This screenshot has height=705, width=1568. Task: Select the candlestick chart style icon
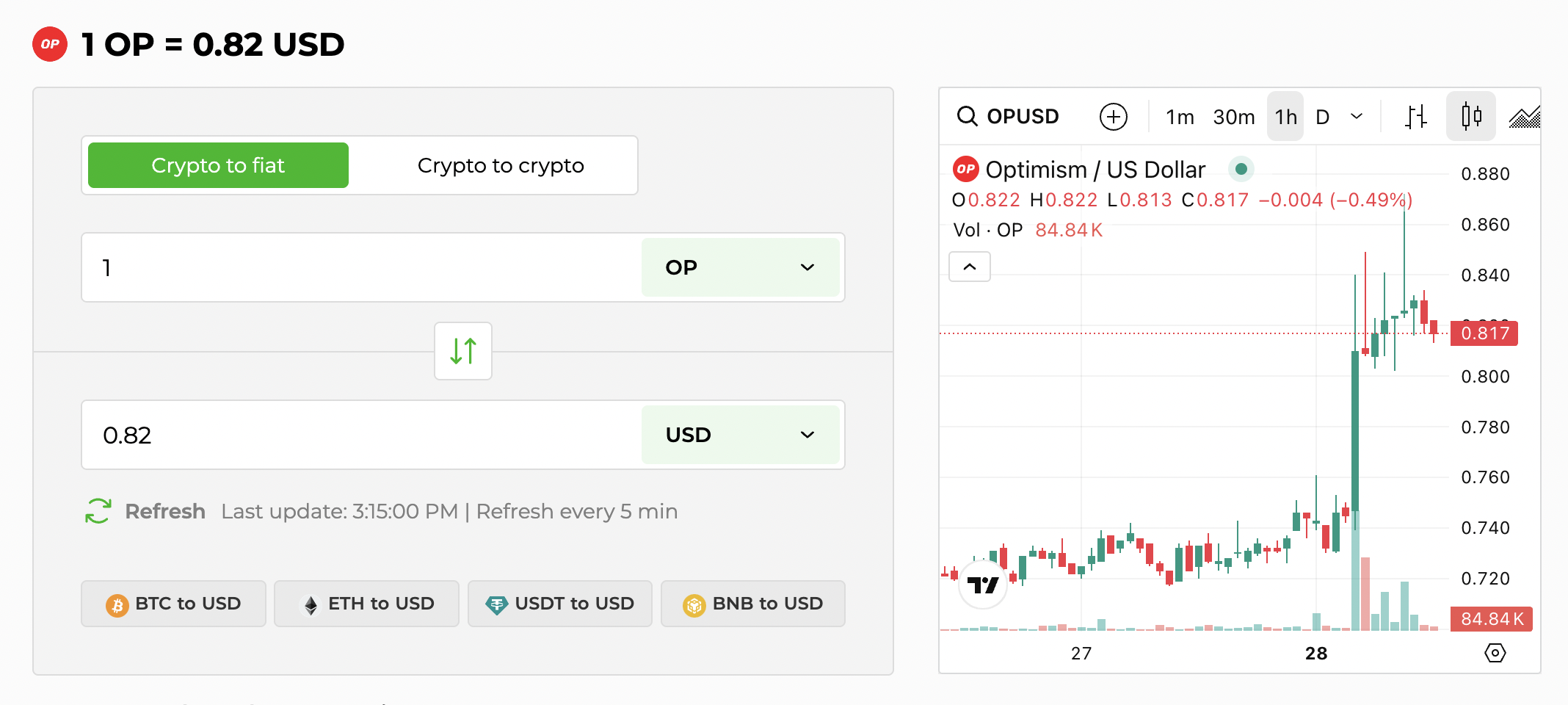(x=1470, y=116)
